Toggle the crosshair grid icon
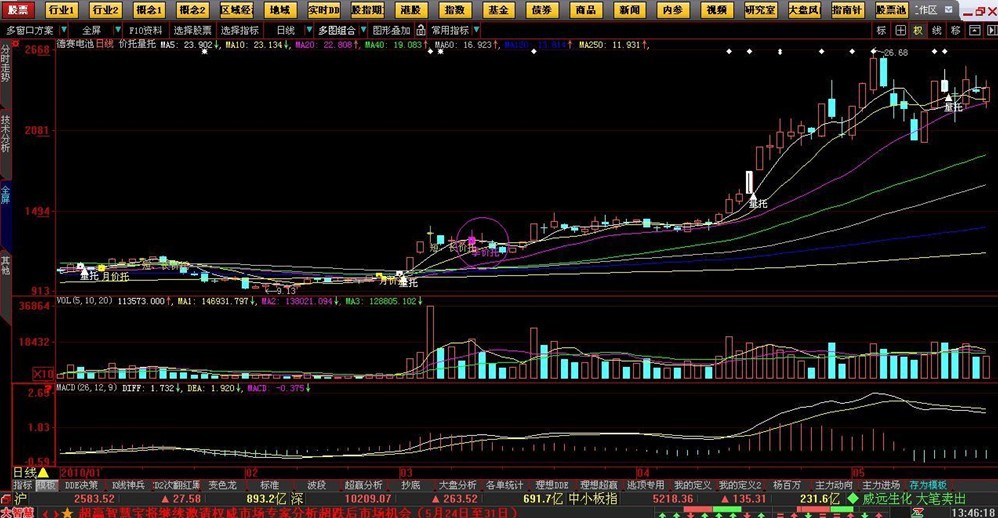The image size is (998, 518). pyautogui.click(x=900, y=30)
